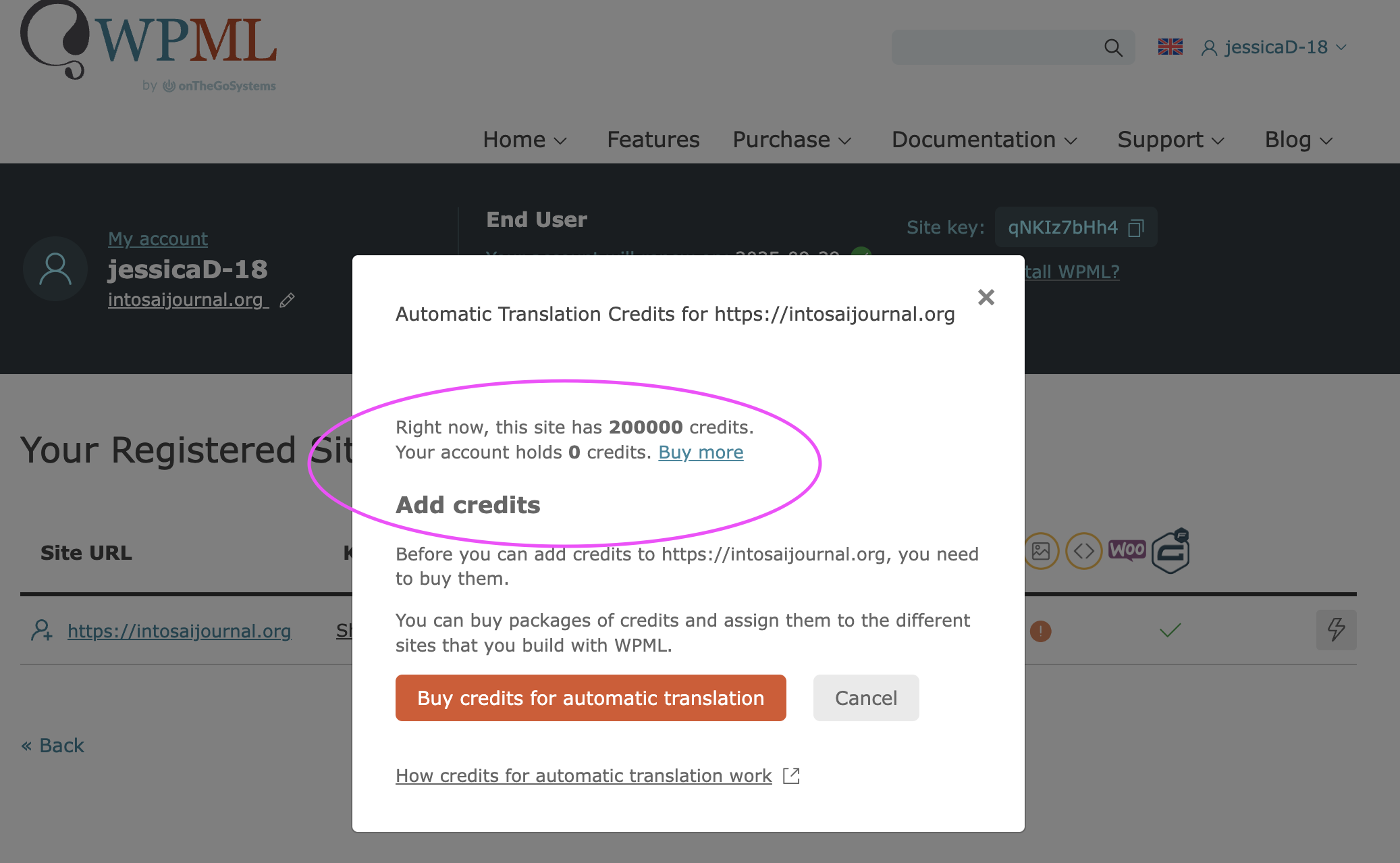Click the pencil edit icon beside intosaijournal.org
The height and width of the screenshot is (863, 1400).
click(x=287, y=300)
